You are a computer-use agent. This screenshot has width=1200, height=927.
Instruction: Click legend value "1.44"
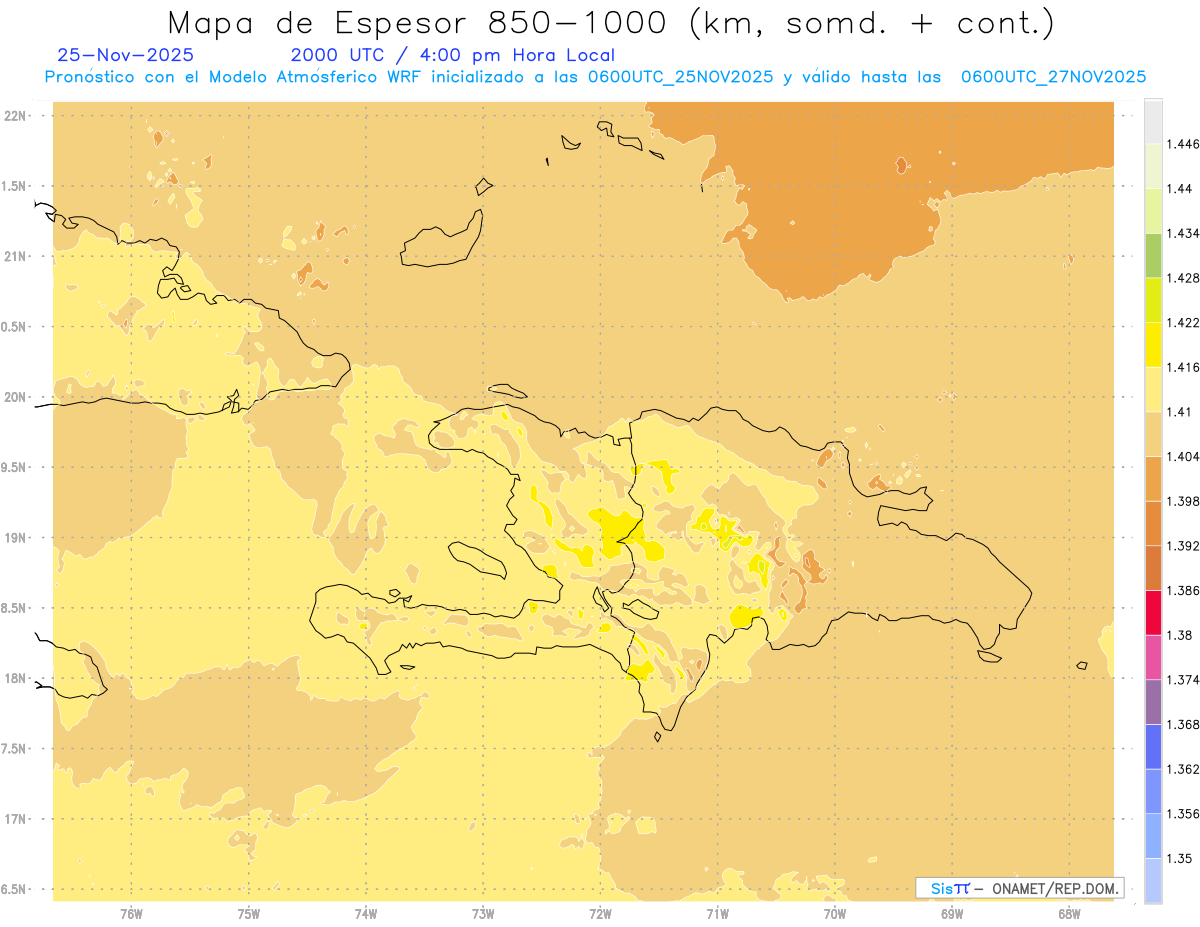1180,188
